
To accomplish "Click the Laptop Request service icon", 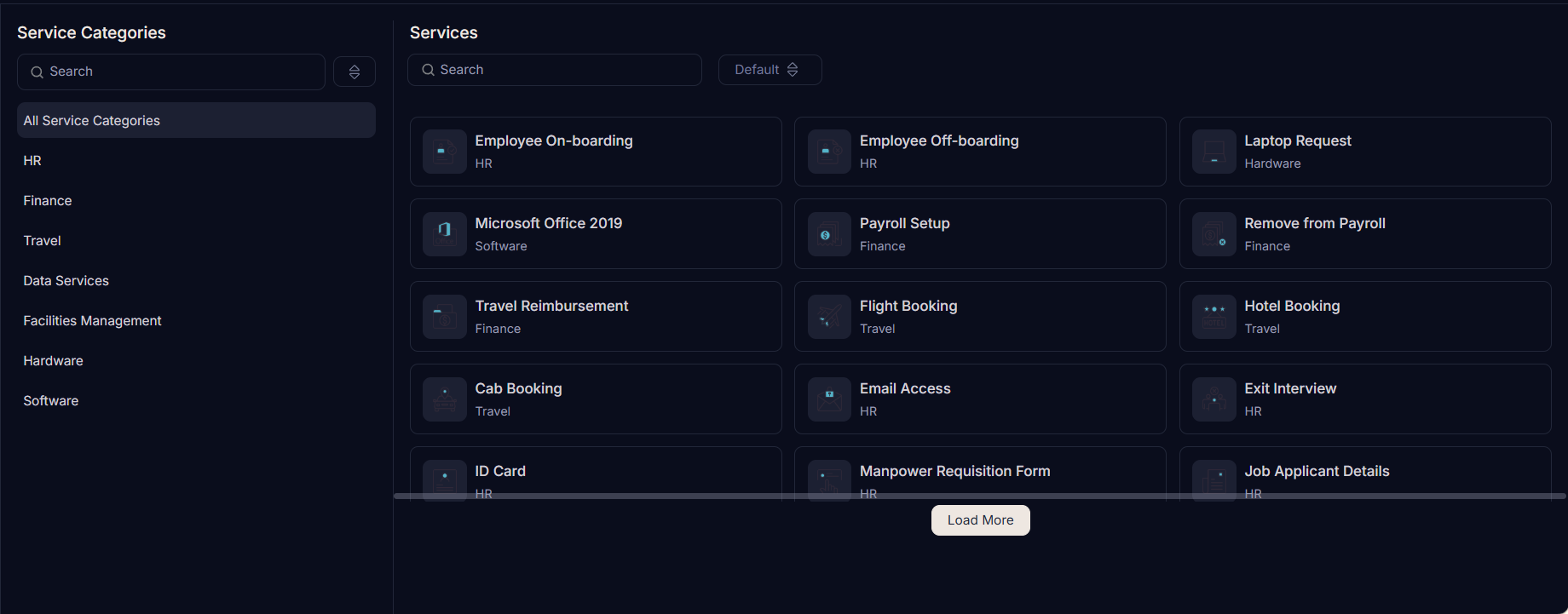I will [1214, 152].
